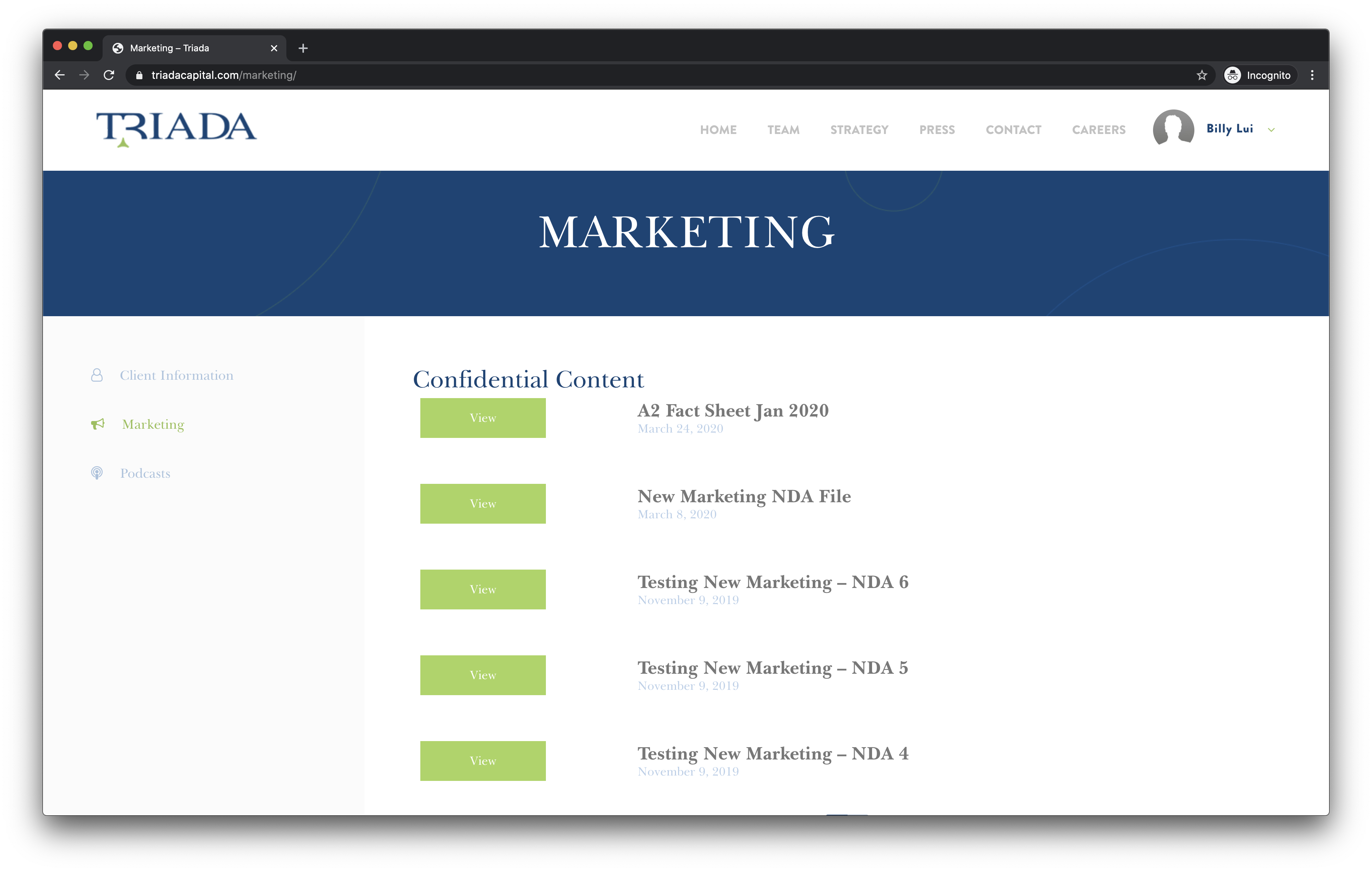Click the A2 Fact Sheet Jan 2020 title

(x=733, y=411)
